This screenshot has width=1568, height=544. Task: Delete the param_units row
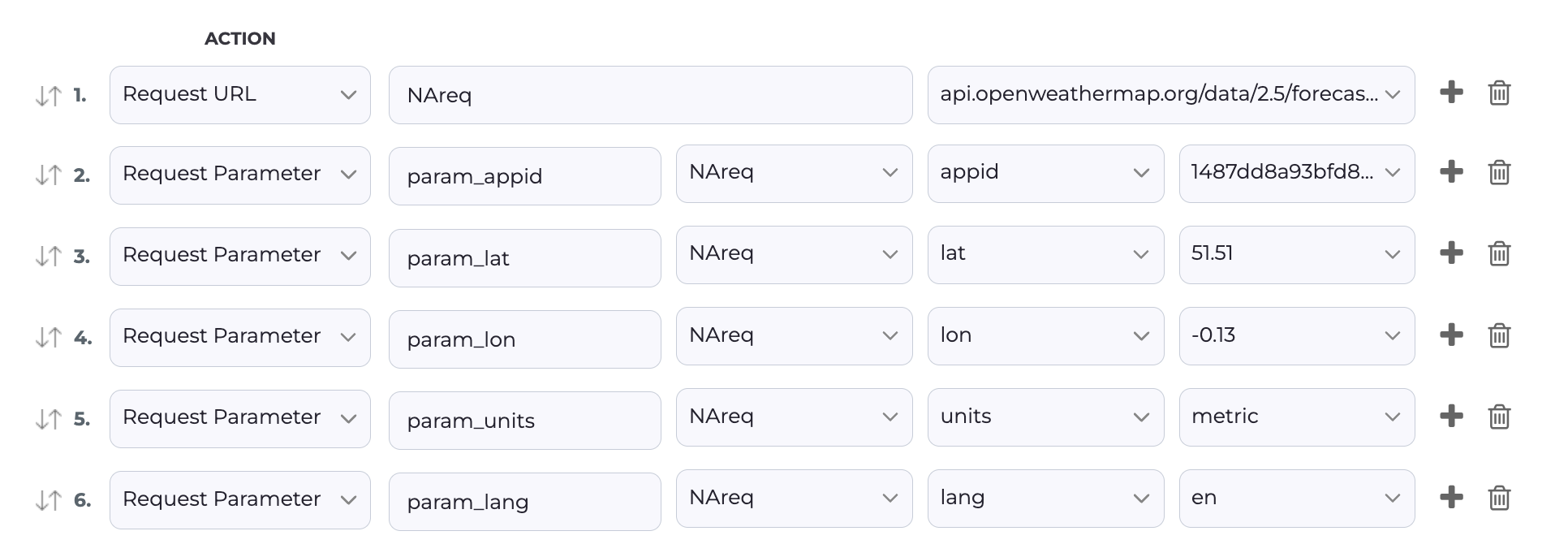click(1499, 417)
